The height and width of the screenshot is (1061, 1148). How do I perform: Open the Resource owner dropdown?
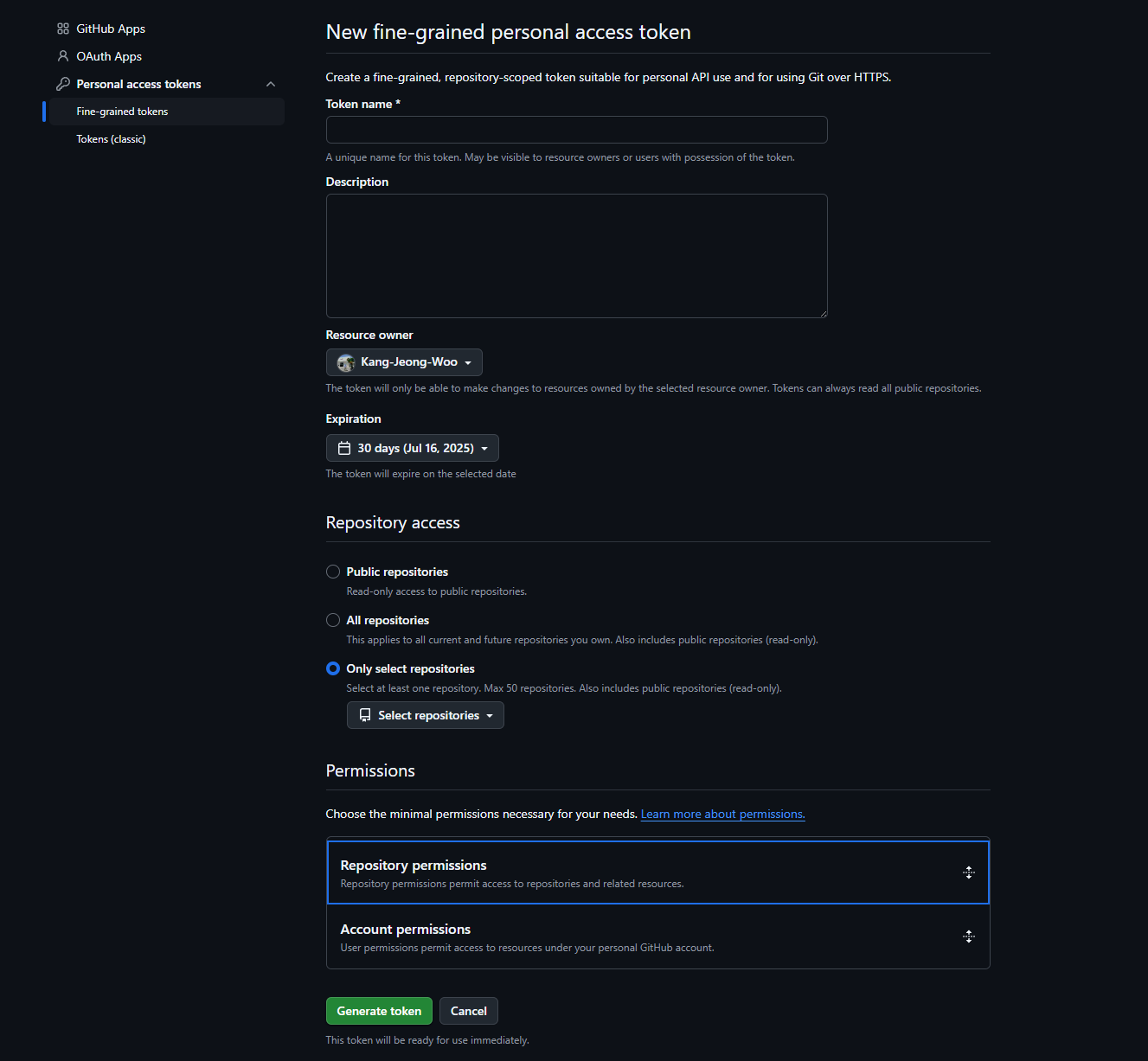point(404,362)
